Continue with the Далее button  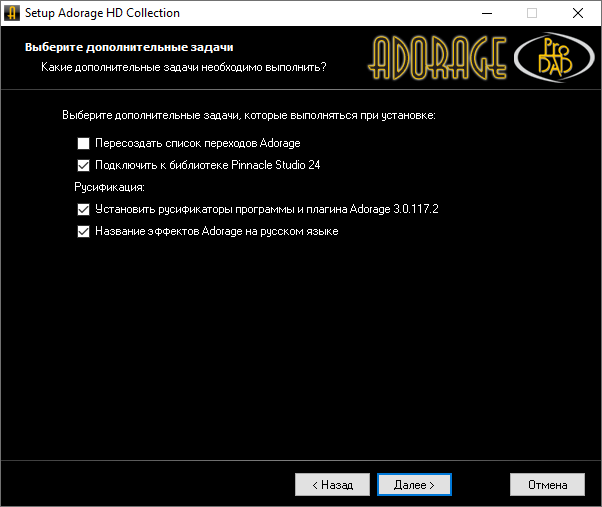(414, 485)
